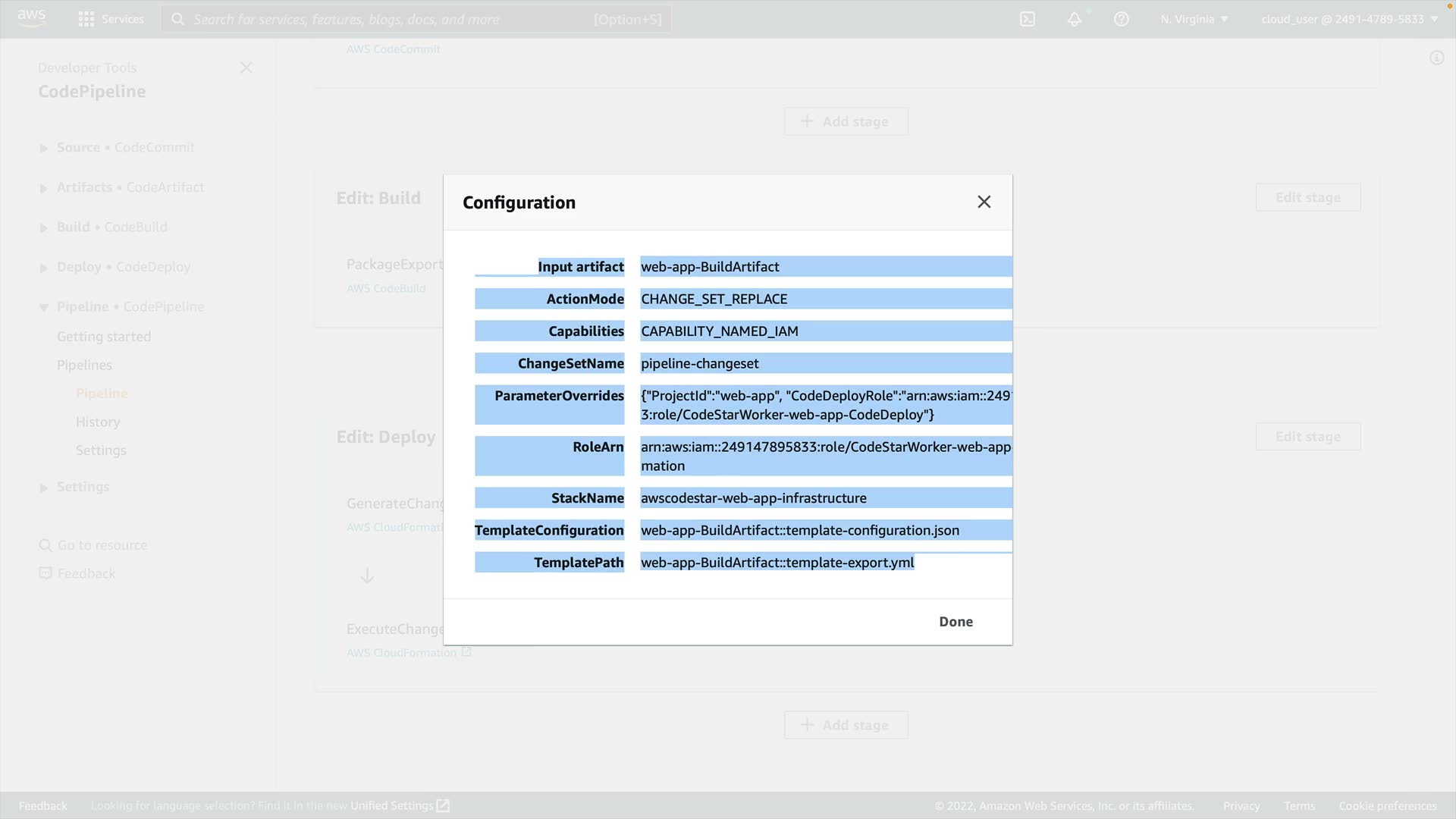Click the info panel icon
The image size is (1456, 819).
coord(1436,58)
